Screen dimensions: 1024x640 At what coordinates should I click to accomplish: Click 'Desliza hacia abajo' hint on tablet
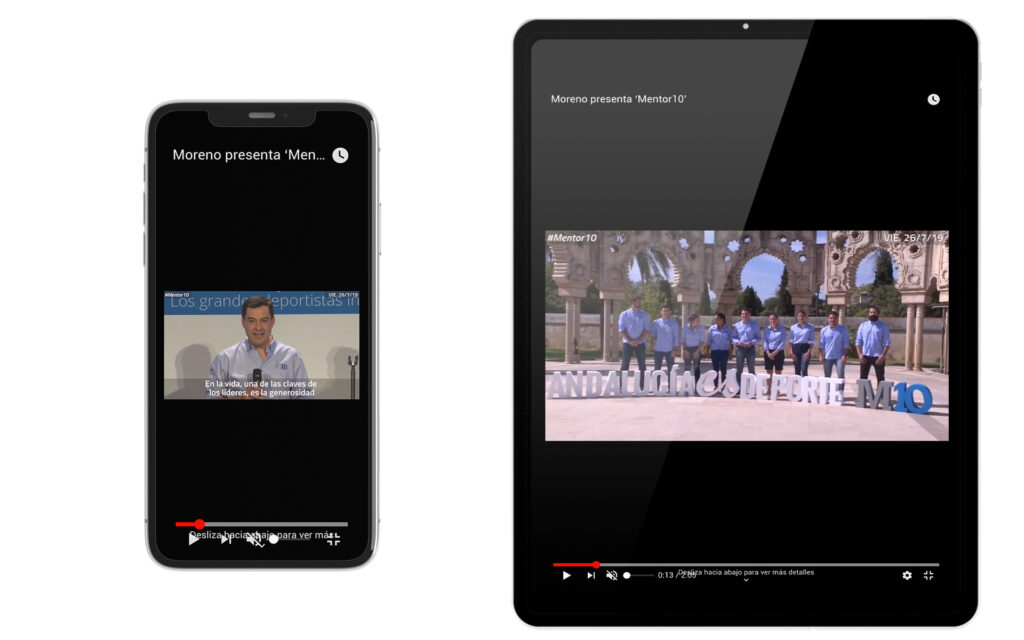click(746, 572)
